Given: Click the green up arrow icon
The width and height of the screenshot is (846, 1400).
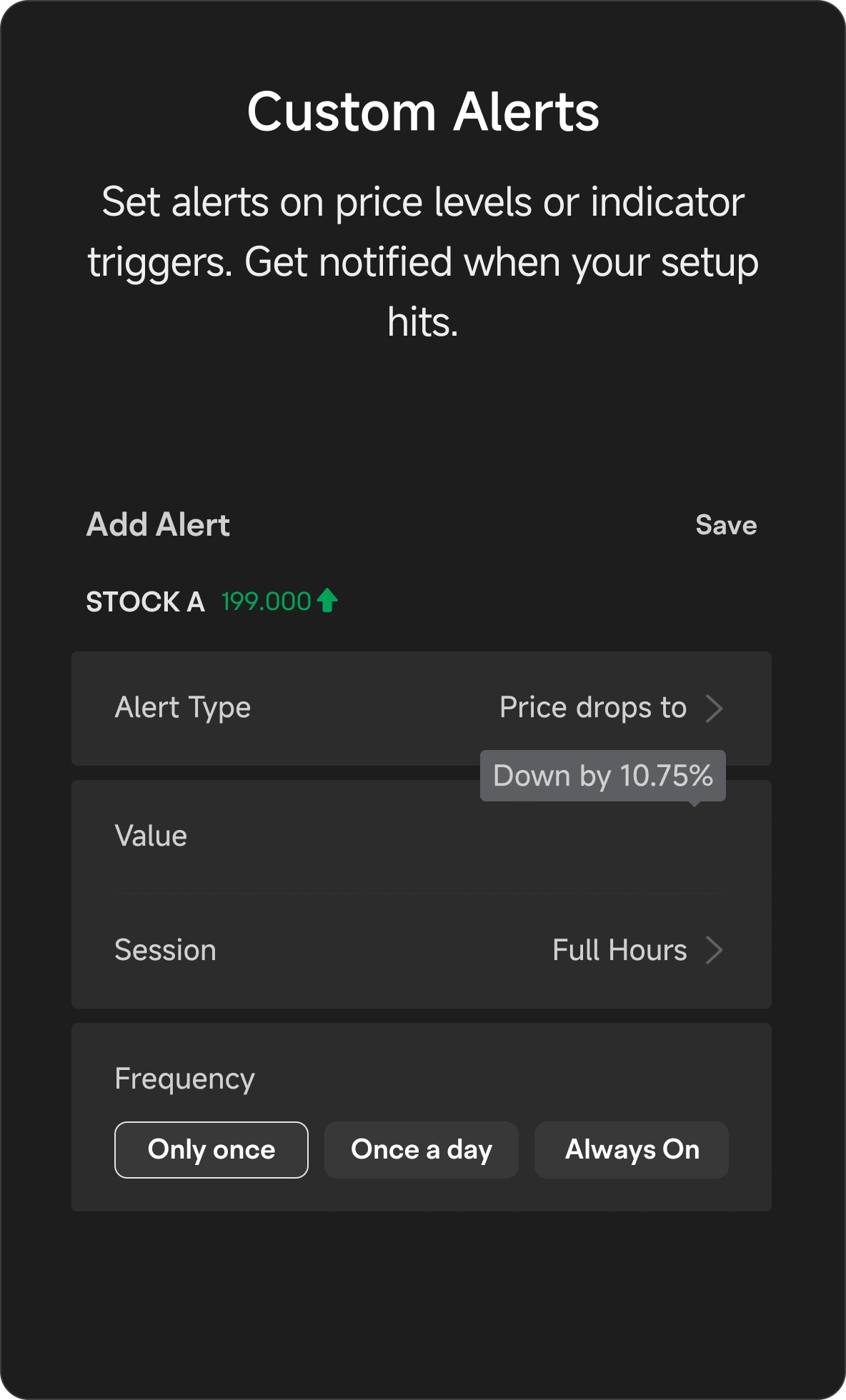Looking at the screenshot, I should point(327,601).
